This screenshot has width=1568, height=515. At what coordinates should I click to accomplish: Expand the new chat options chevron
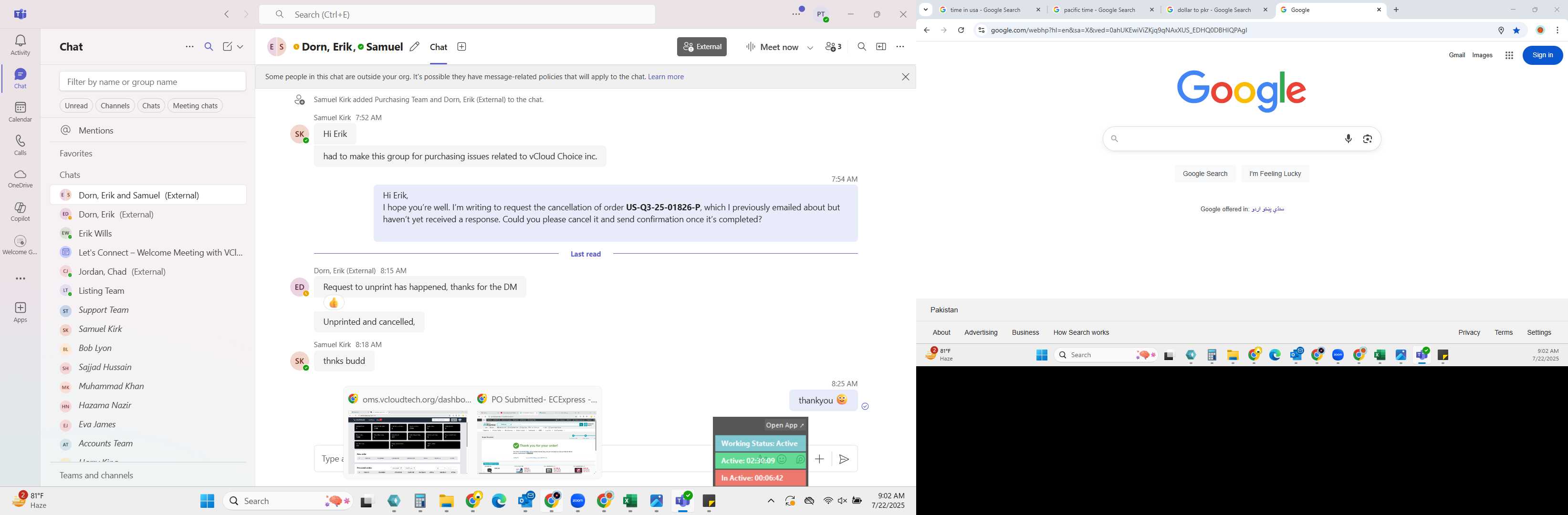240,47
